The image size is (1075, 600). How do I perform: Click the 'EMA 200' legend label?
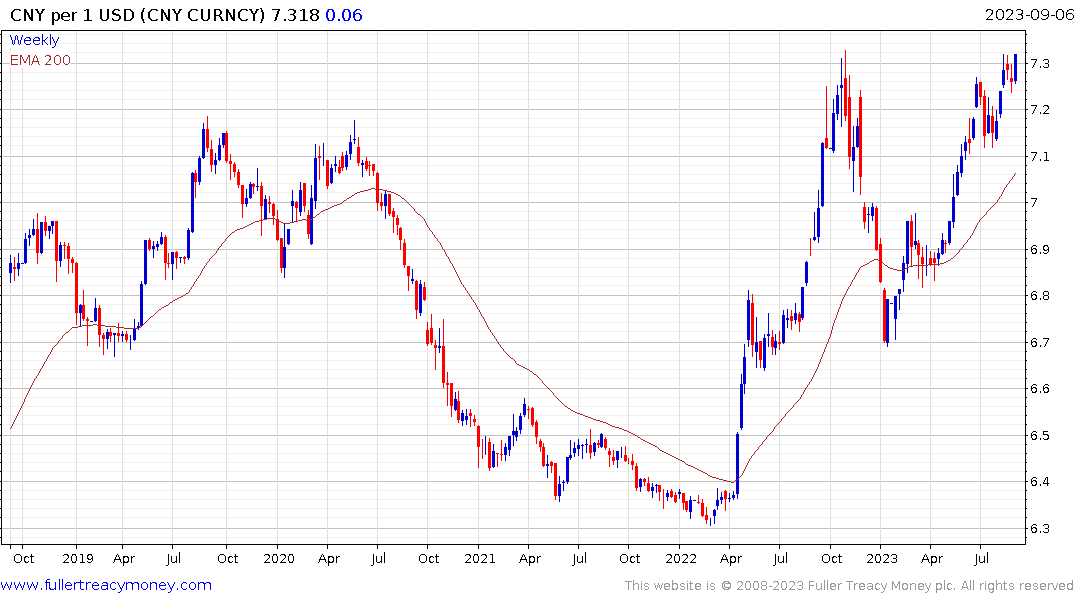[40, 60]
